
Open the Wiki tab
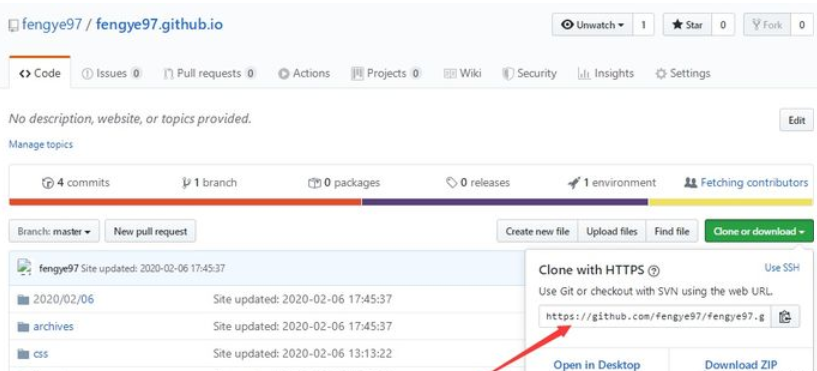[x=463, y=73]
